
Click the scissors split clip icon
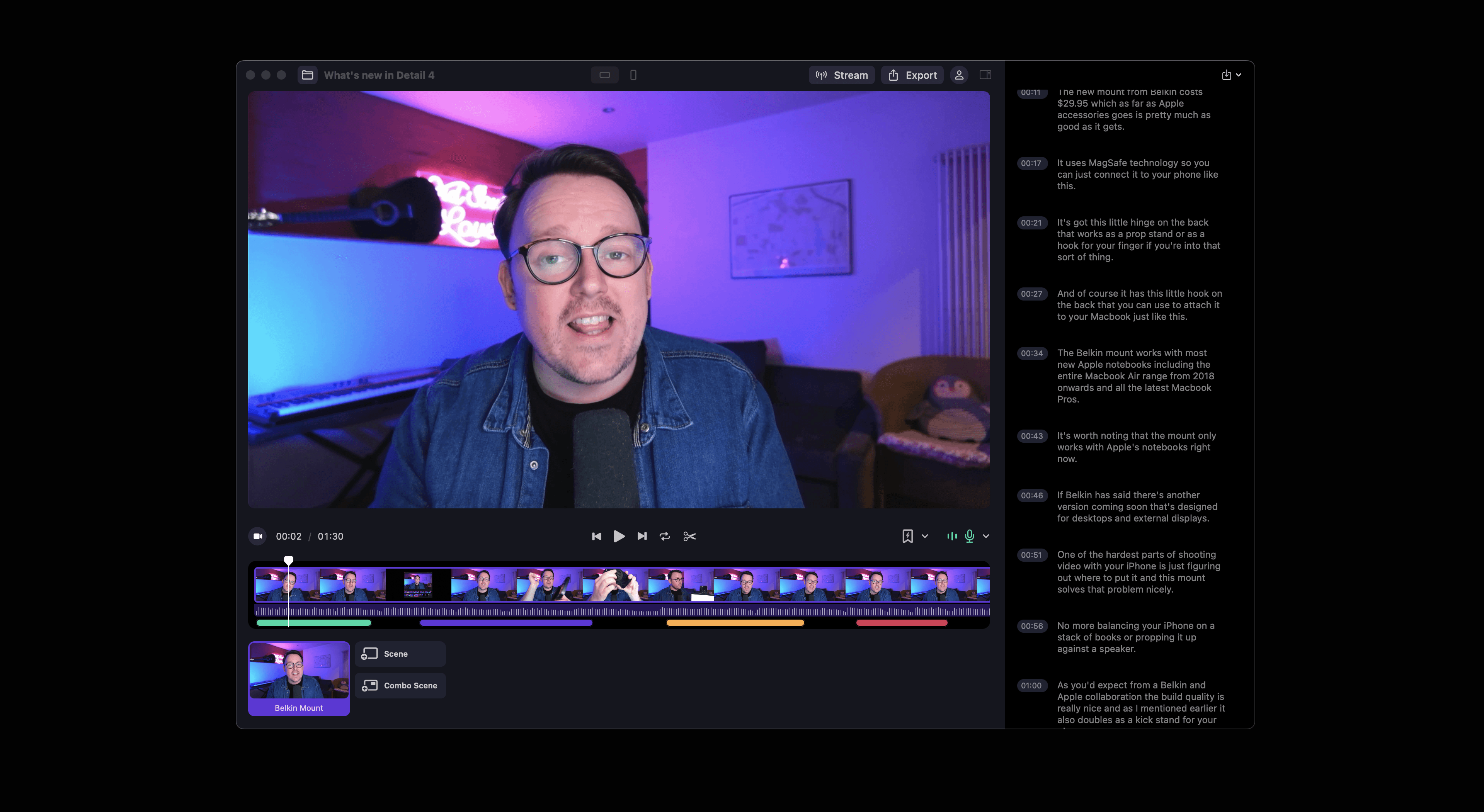coord(689,536)
